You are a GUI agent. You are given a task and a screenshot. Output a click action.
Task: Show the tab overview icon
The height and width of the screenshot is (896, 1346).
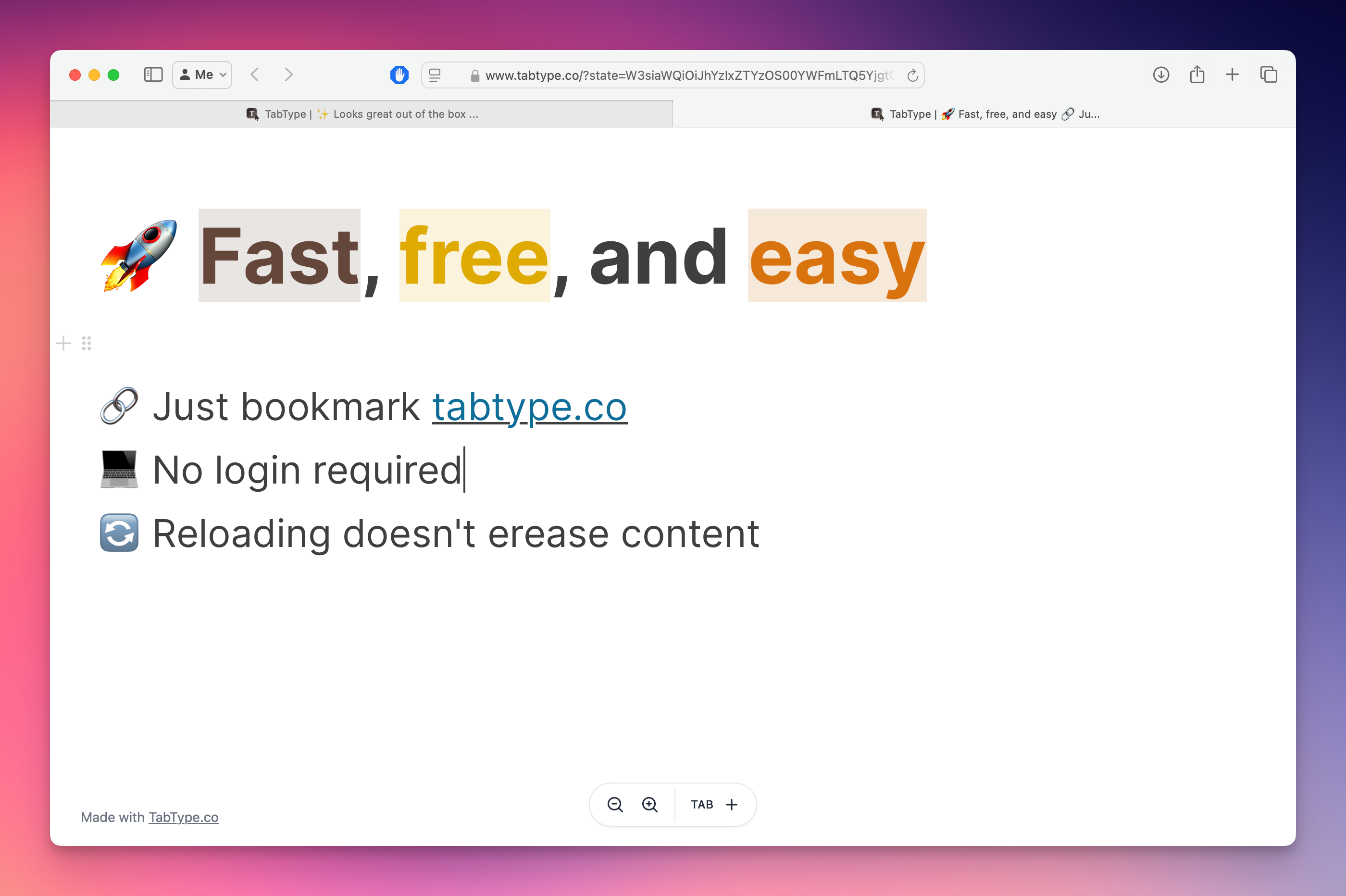click(1268, 75)
